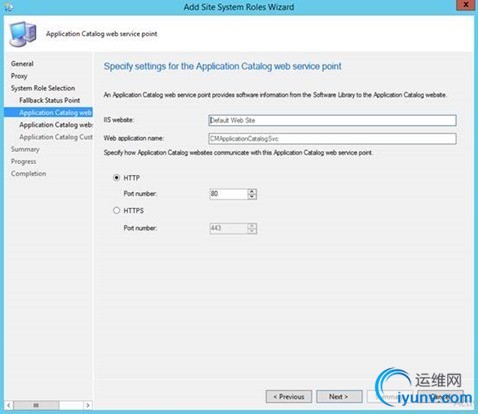Click the wizard computer icon in header
The image size is (478, 414).
coord(23,34)
